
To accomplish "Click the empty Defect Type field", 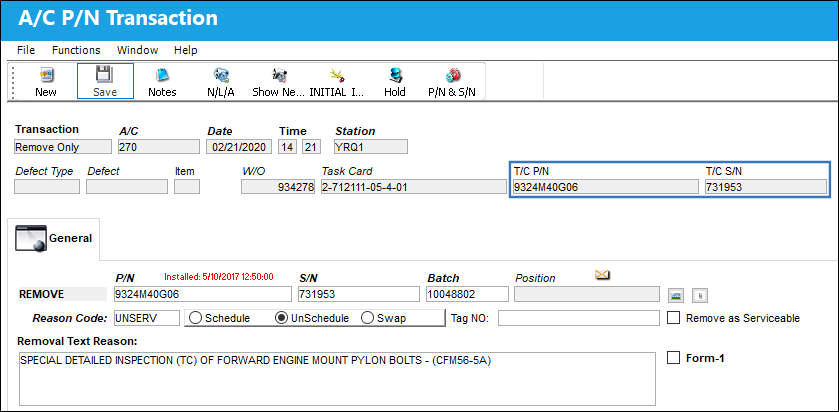I will pyautogui.click(x=47, y=187).
